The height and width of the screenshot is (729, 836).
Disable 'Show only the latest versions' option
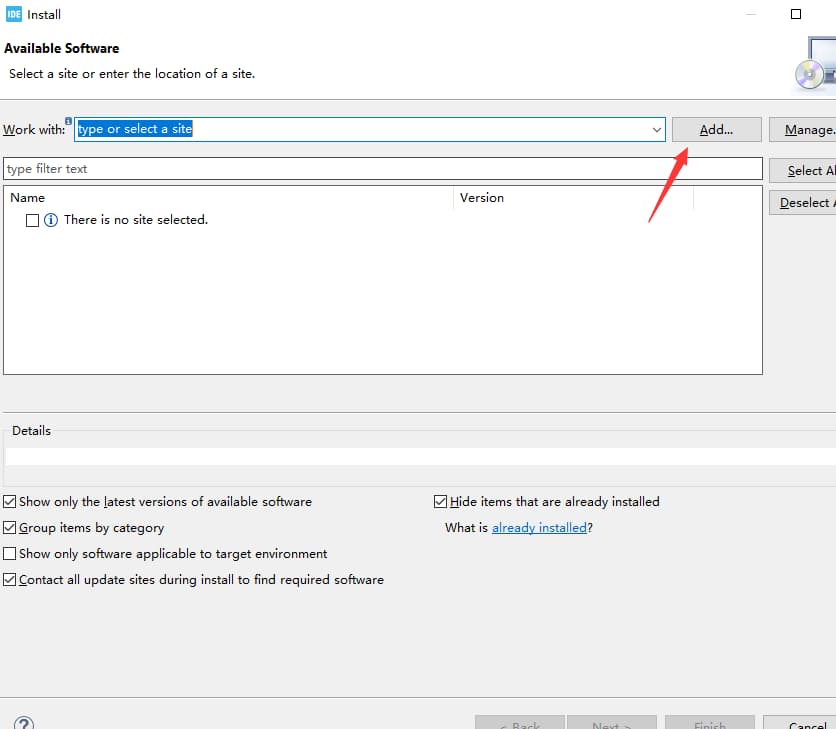pyautogui.click(x=10, y=502)
